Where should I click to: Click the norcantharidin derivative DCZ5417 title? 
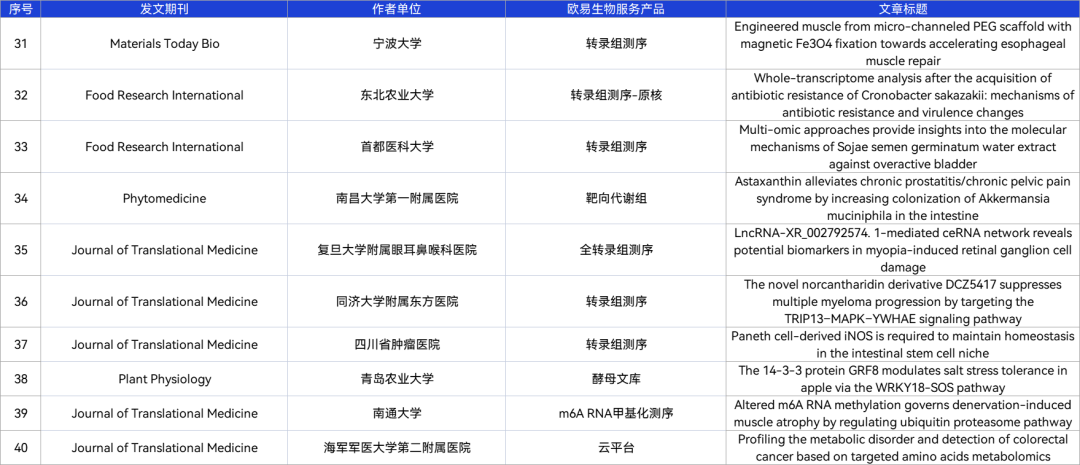903,302
